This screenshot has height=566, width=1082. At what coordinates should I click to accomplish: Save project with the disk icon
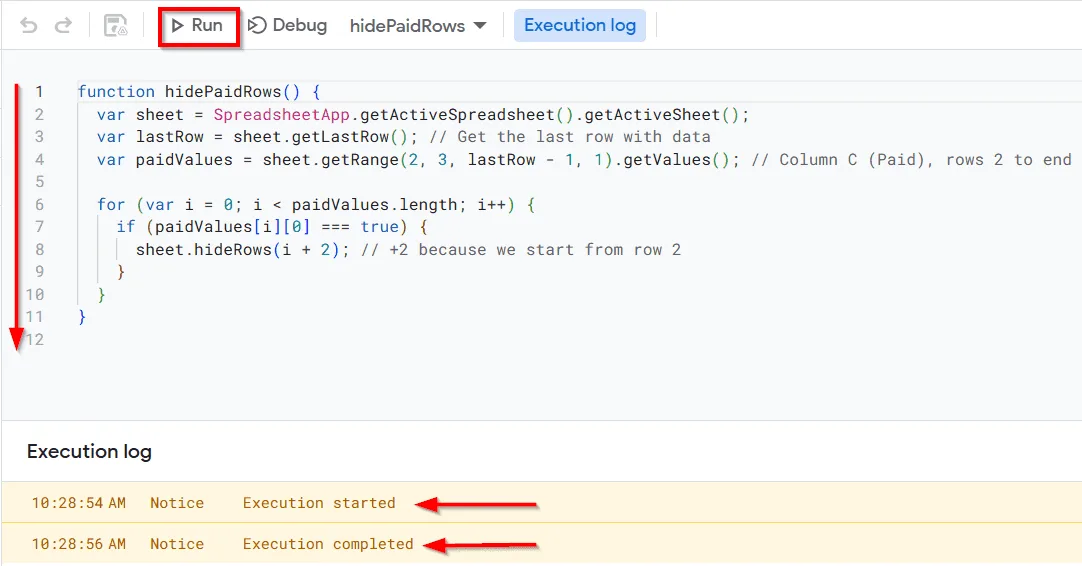pos(115,26)
